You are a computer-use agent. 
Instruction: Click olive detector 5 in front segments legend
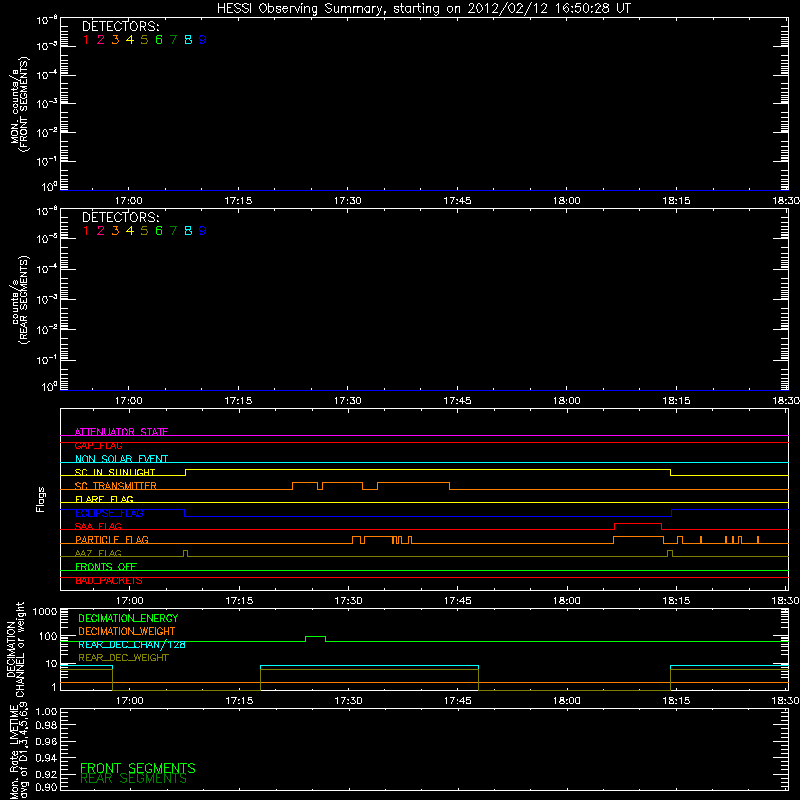(x=144, y=40)
